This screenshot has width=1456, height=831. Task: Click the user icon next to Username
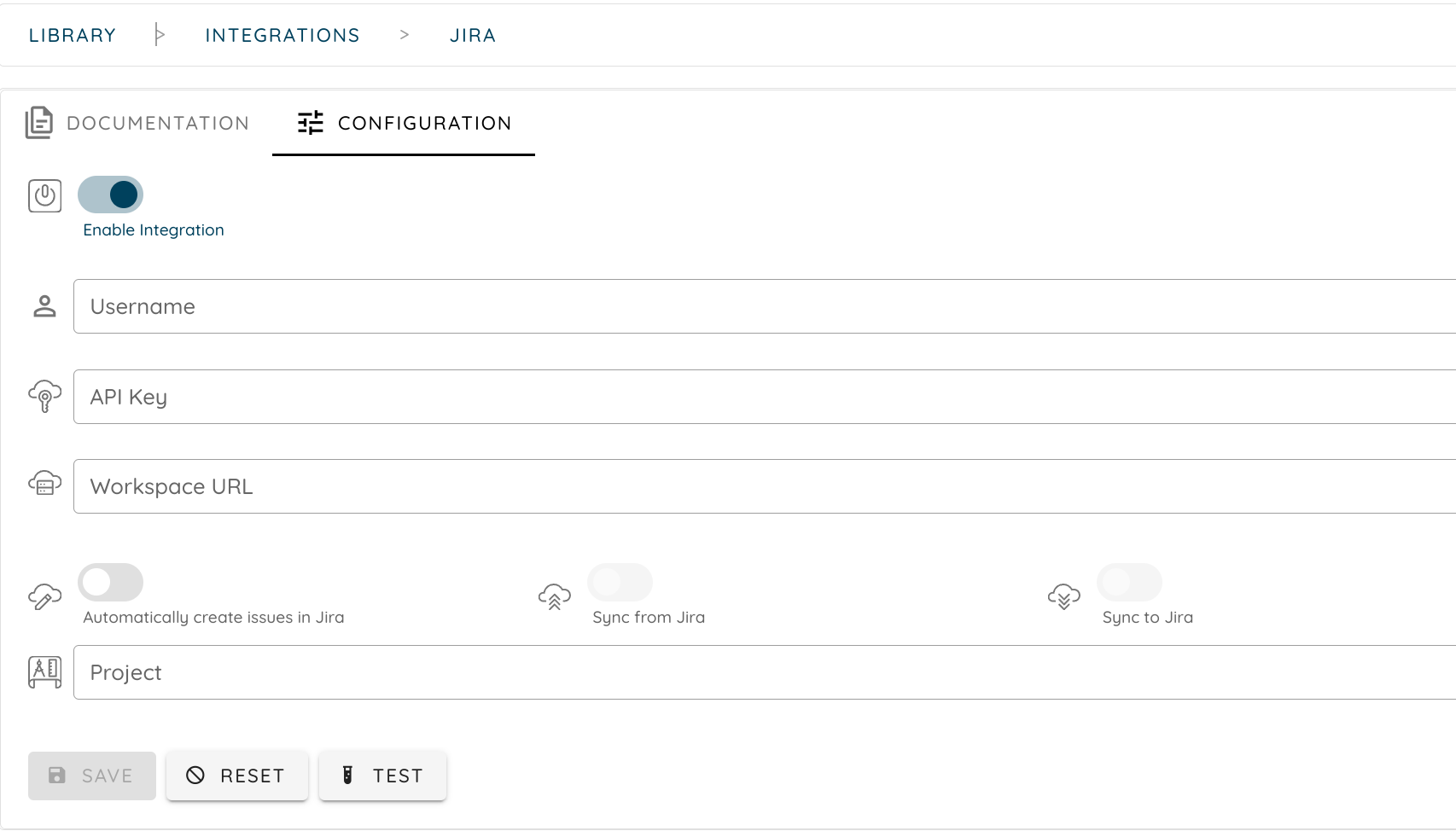pos(44,306)
